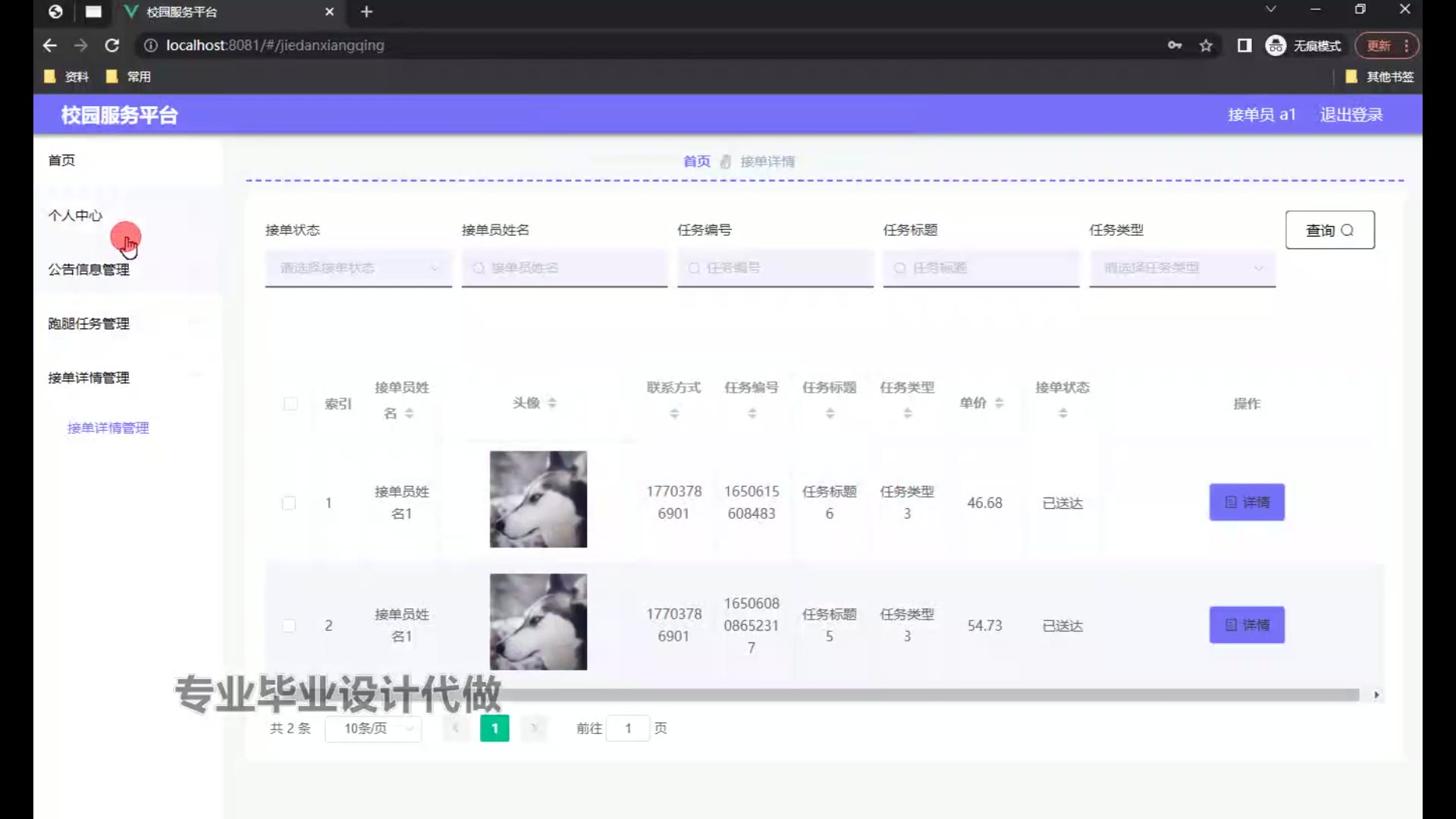Open 跑腿任务管理 in the sidebar
Viewport: 1456px width, 819px height.
pos(89,324)
